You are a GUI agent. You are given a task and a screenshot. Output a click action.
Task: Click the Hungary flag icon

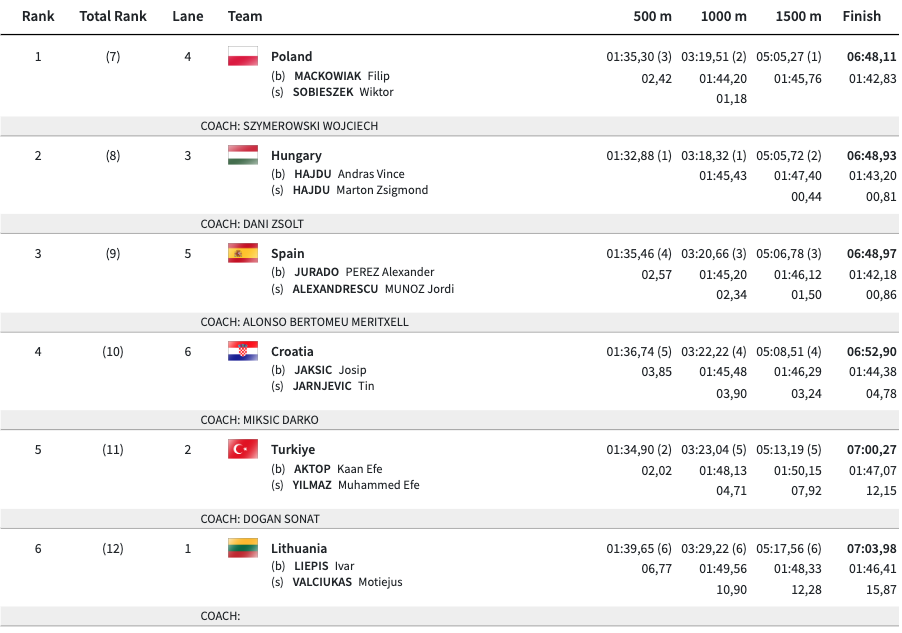(243, 155)
